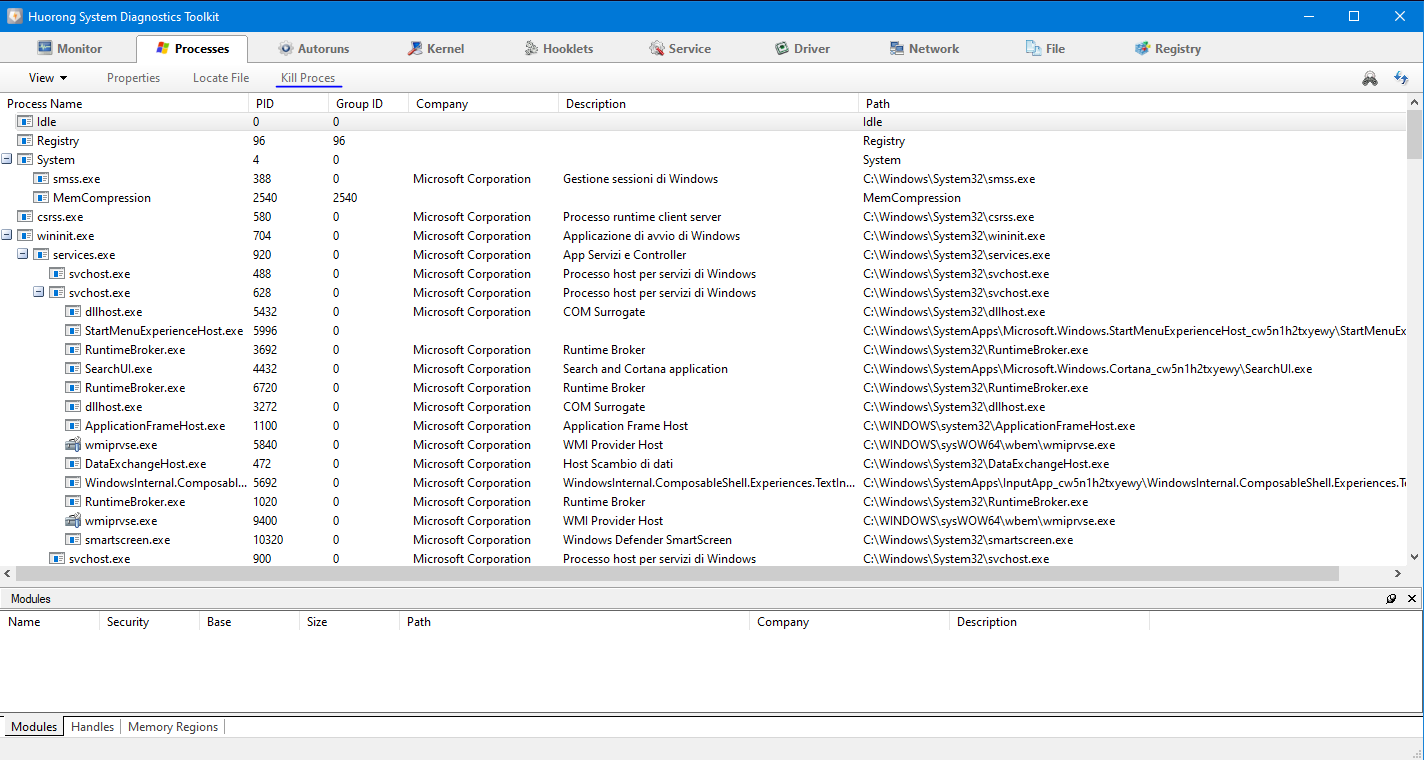This screenshot has height=760, width=1424.
Task: Collapse the services.exe tree node
Action: pos(23,255)
